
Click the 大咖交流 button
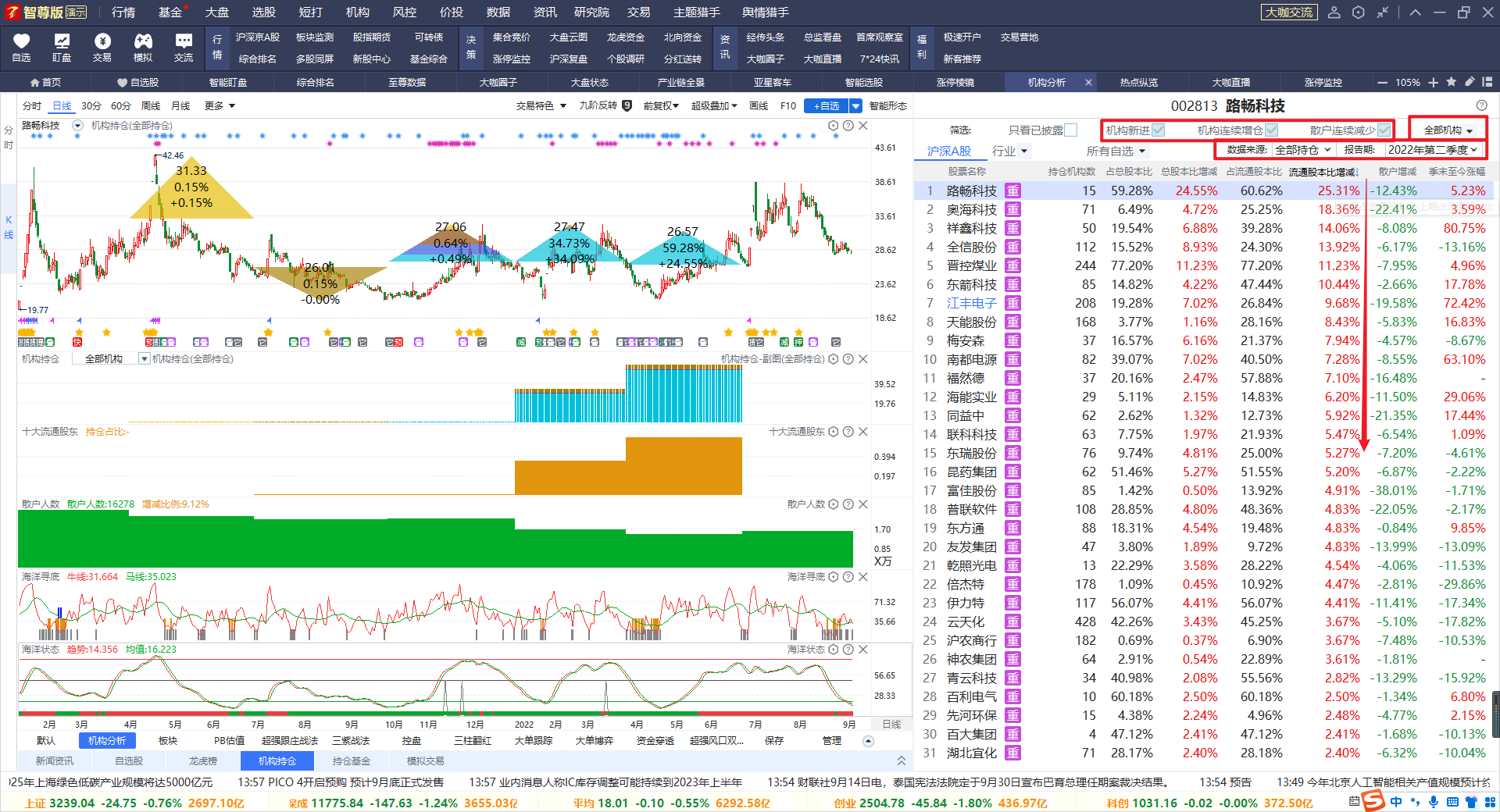[1289, 12]
